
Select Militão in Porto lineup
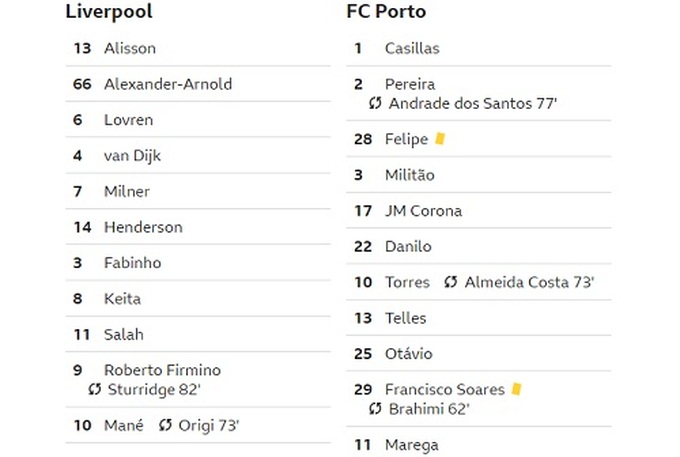pyautogui.click(x=410, y=175)
